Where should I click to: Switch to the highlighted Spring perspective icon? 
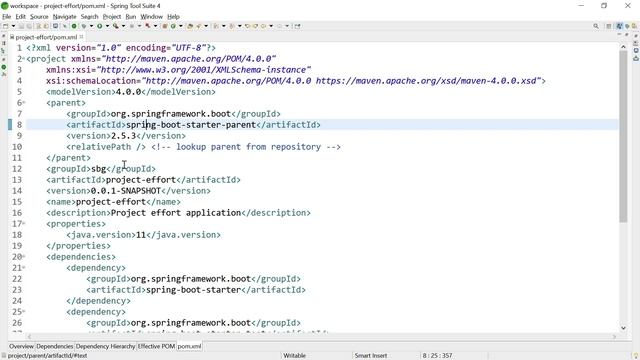click(619, 26)
